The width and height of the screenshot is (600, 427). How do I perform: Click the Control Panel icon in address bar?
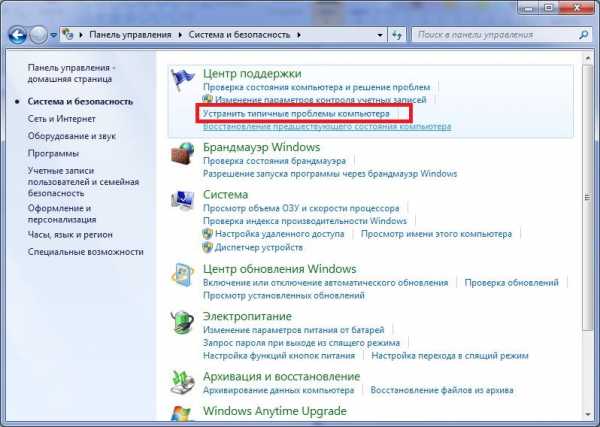(68, 34)
